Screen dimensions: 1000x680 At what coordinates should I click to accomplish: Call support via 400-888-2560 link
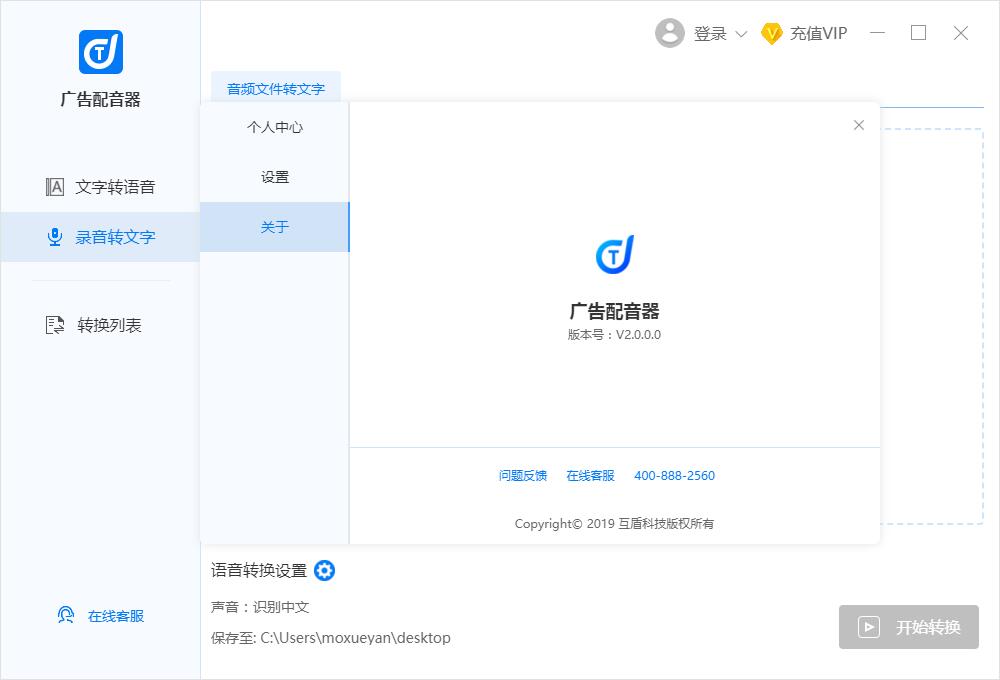674,475
